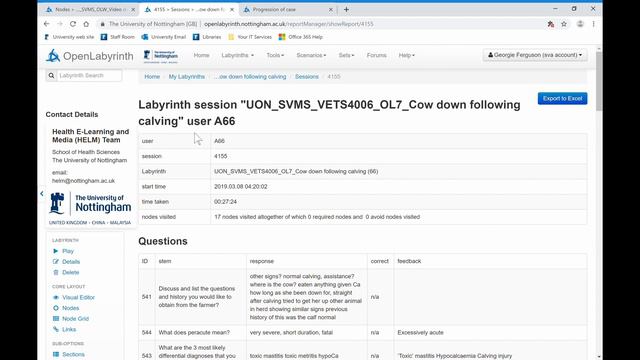Click the Home breadcrumb link
This screenshot has height=360, width=640.
(152, 77)
